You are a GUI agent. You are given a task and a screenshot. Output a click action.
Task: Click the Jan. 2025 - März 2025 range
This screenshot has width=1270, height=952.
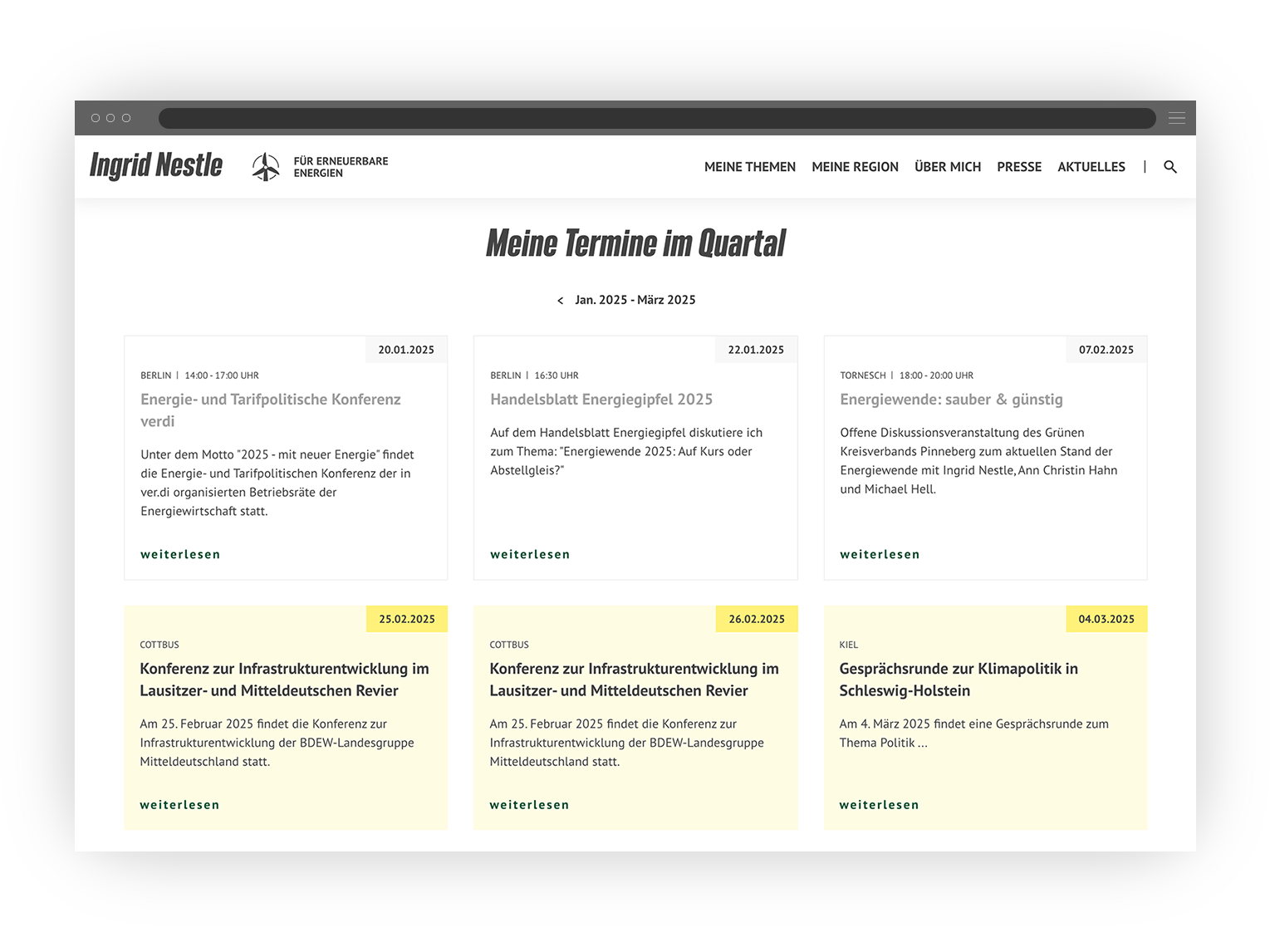click(x=635, y=300)
